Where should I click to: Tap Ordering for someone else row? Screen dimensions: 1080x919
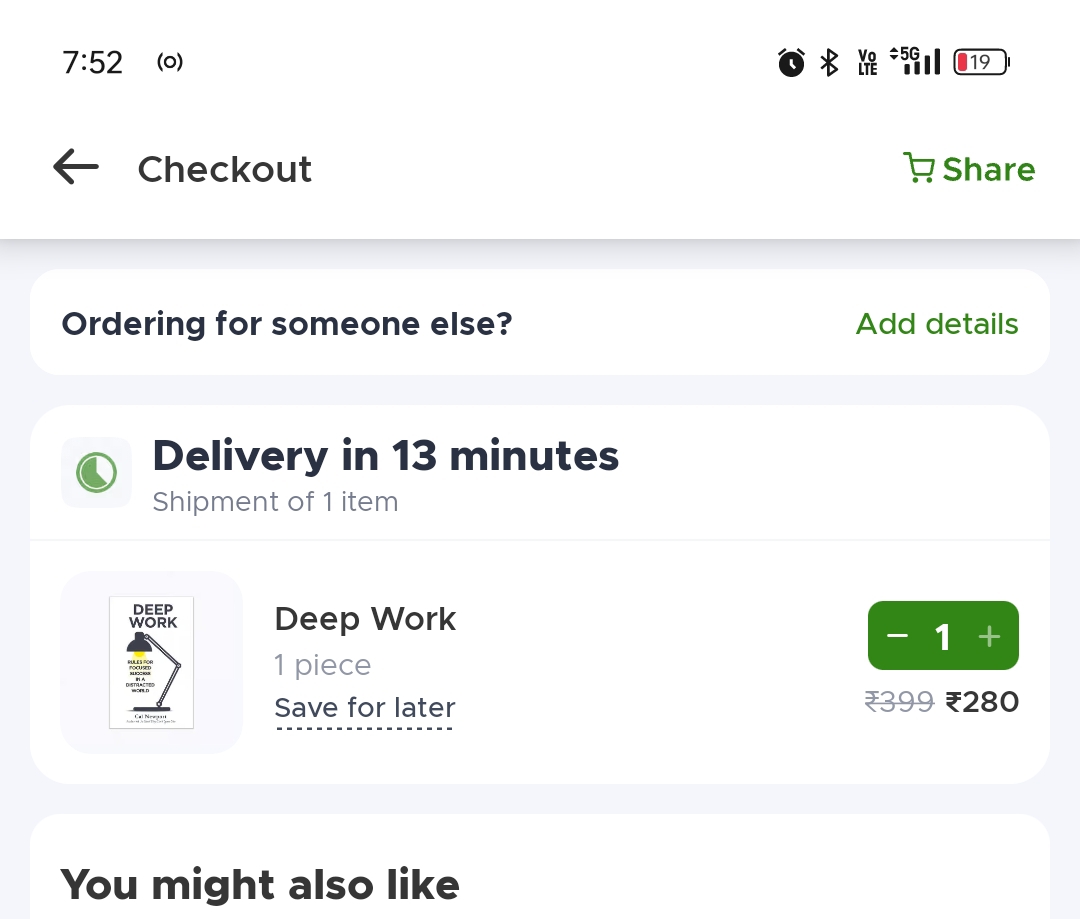point(287,324)
